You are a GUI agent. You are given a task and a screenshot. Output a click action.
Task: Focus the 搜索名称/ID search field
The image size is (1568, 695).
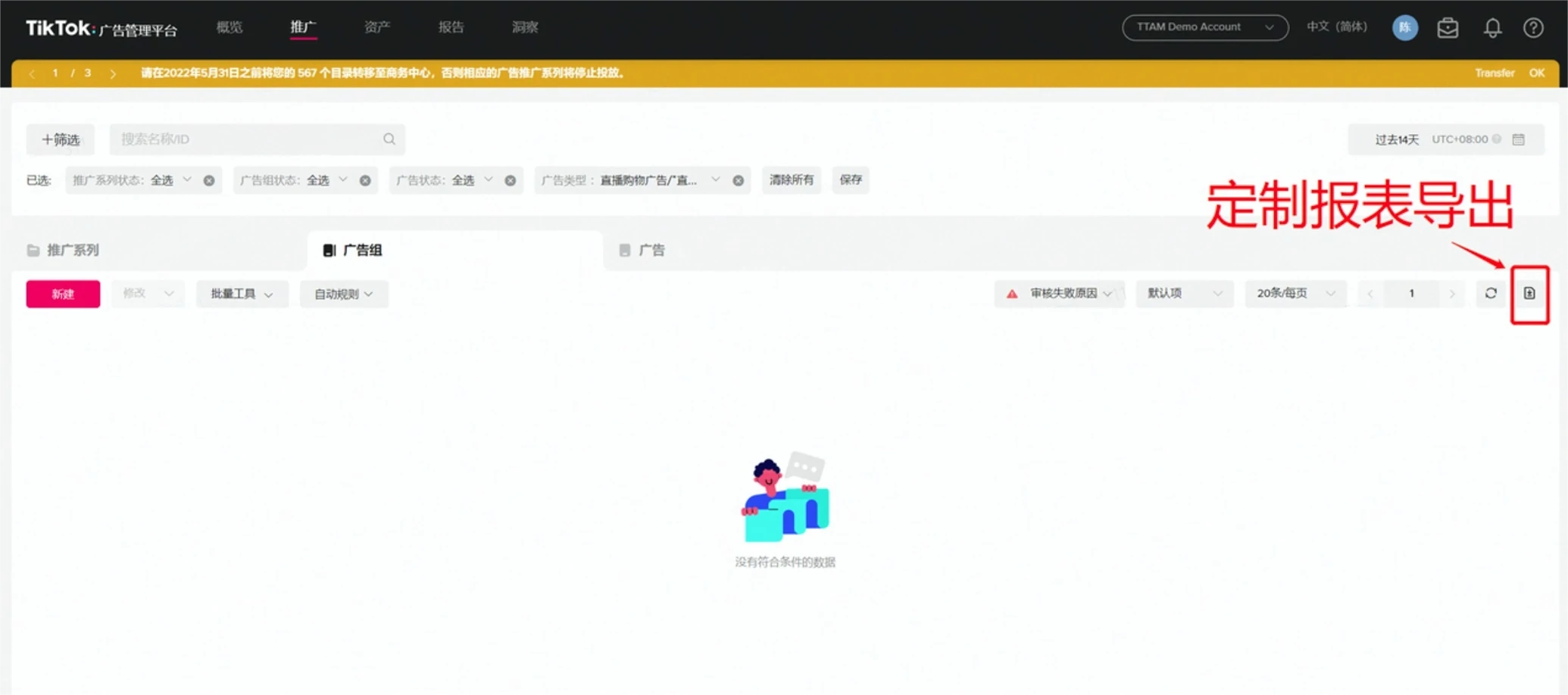click(246, 139)
